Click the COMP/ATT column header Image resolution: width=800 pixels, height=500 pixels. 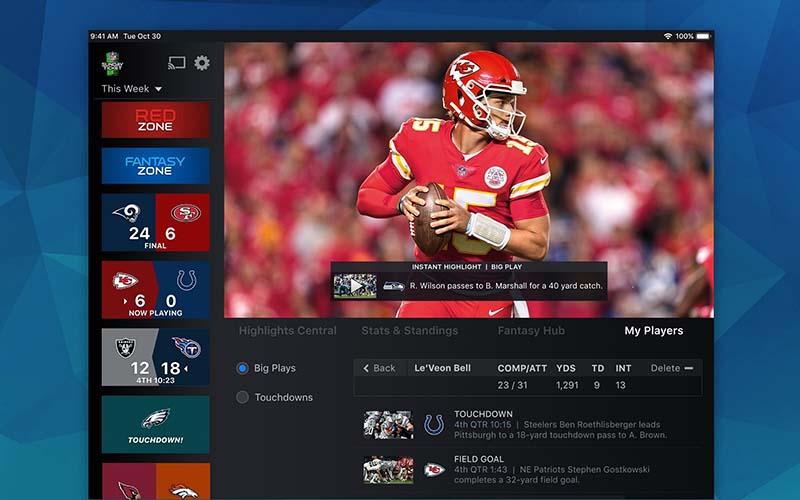point(522,368)
